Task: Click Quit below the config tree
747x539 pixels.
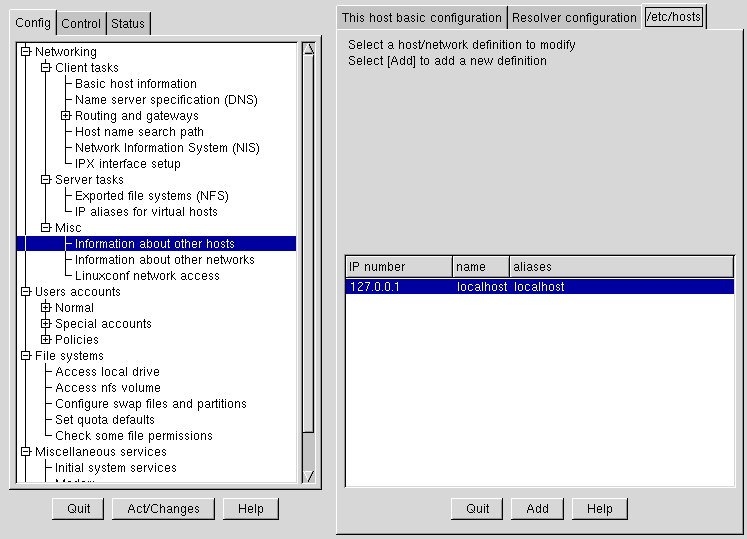Action: tap(79, 509)
